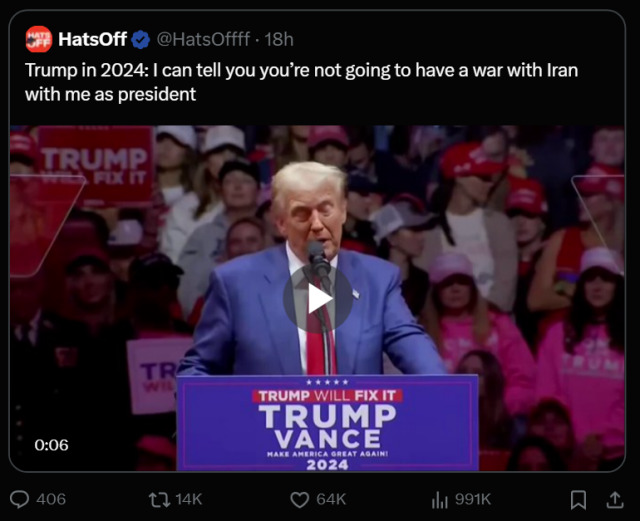Bookmark the post with bookmark icon

(578, 499)
